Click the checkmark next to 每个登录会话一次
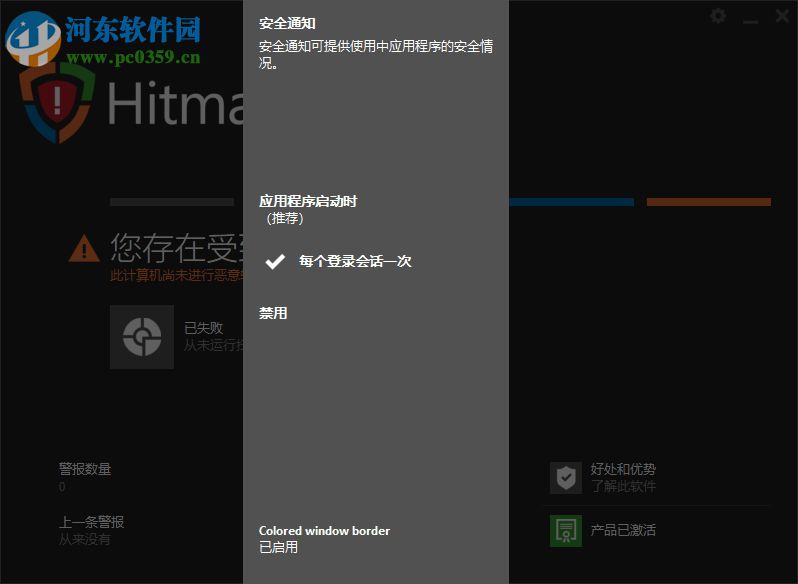The height and width of the screenshot is (584, 798). click(x=275, y=261)
